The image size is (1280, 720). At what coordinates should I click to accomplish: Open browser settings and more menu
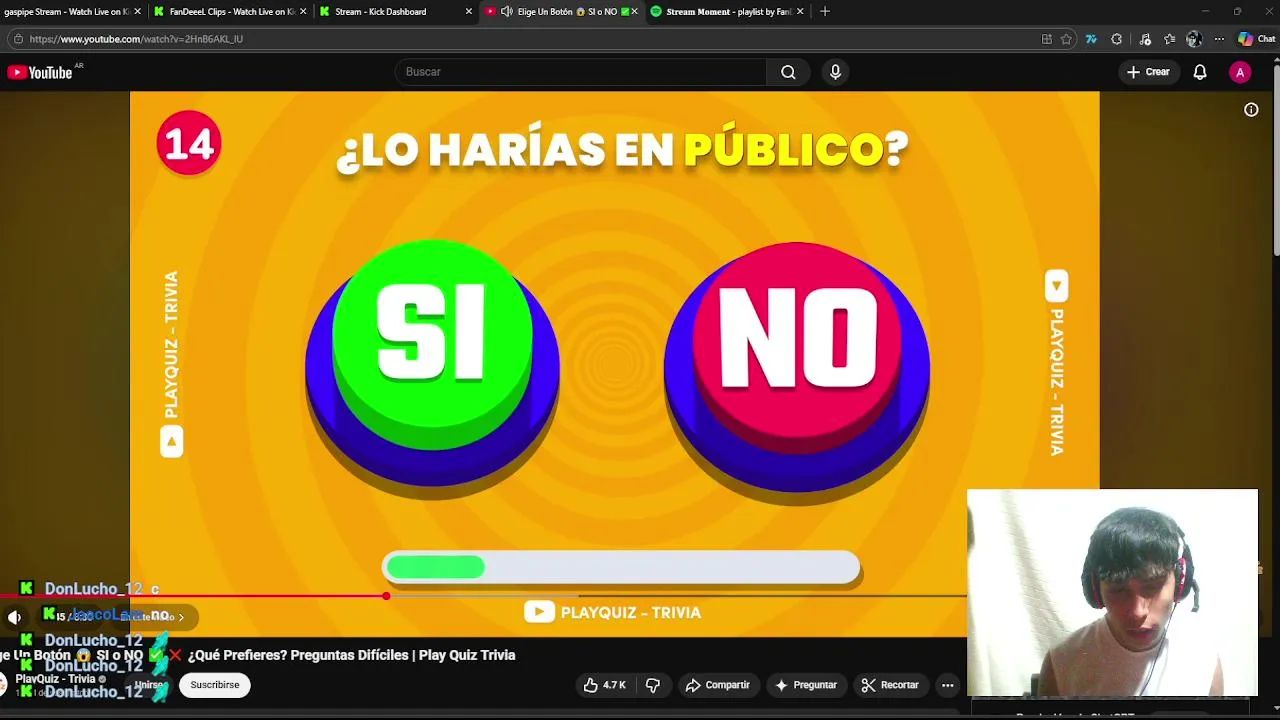pyautogui.click(x=1219, y=39)
